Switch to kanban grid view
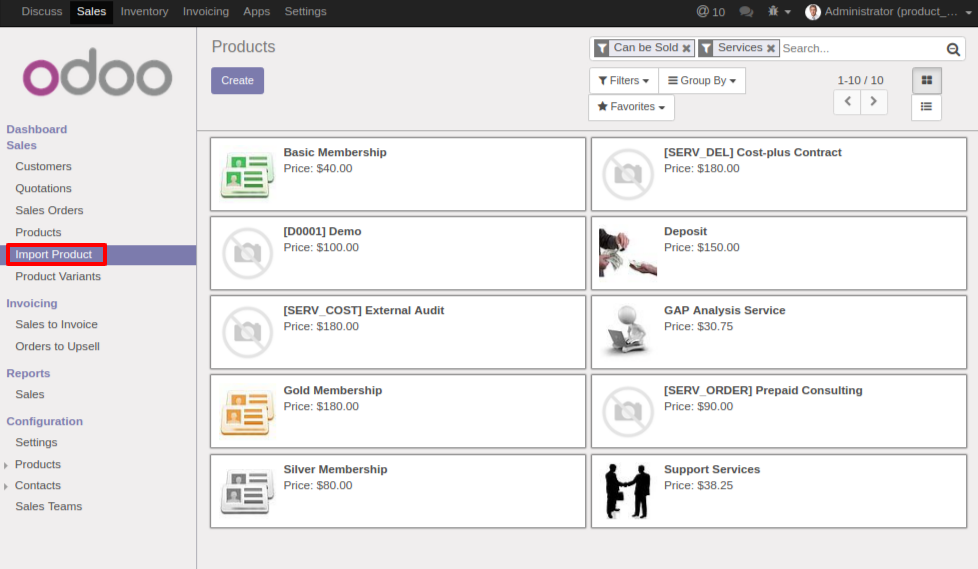The width and height of the screenshot is (978, 569). (926, 80)
